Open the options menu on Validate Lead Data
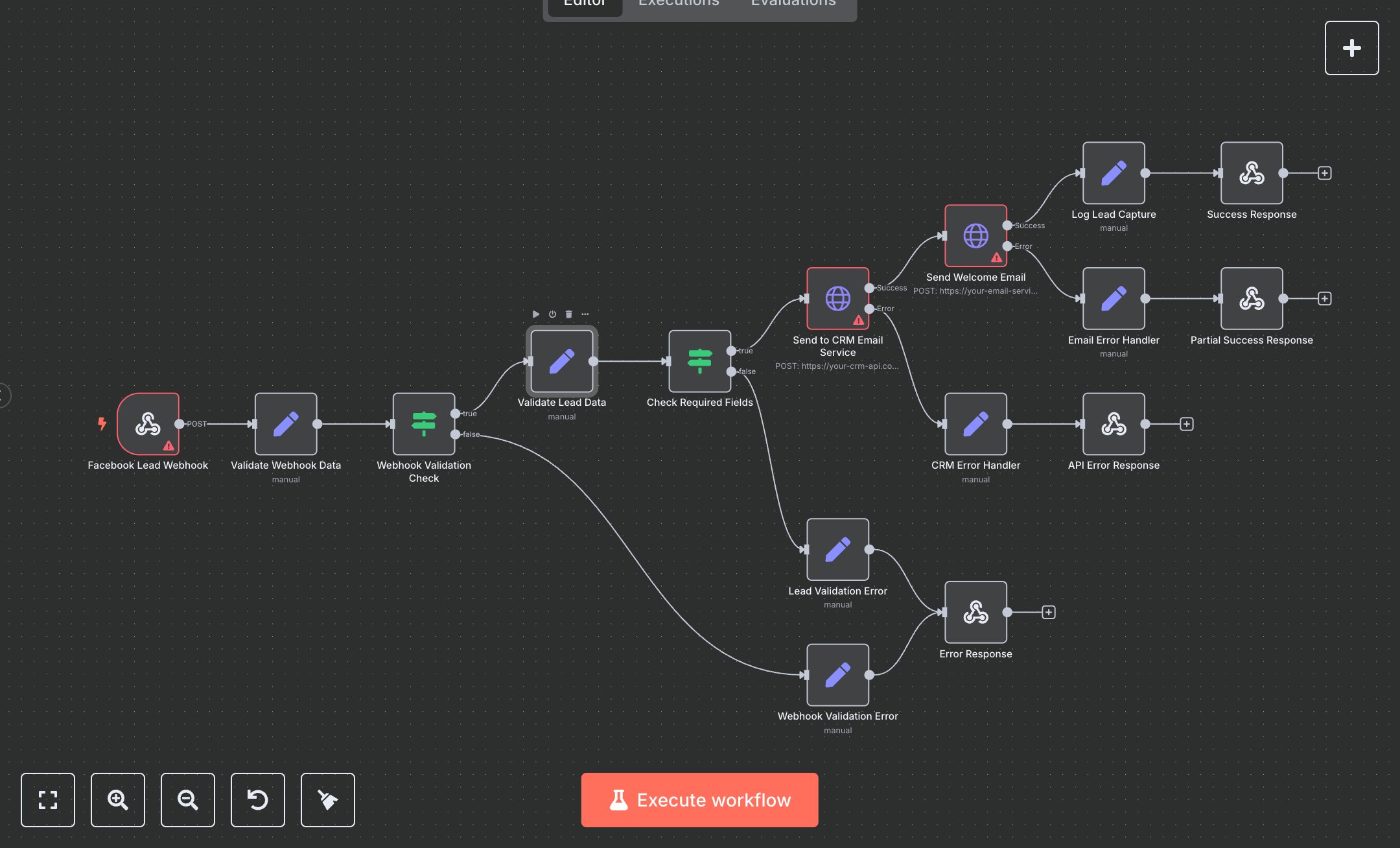 [585, 314]
